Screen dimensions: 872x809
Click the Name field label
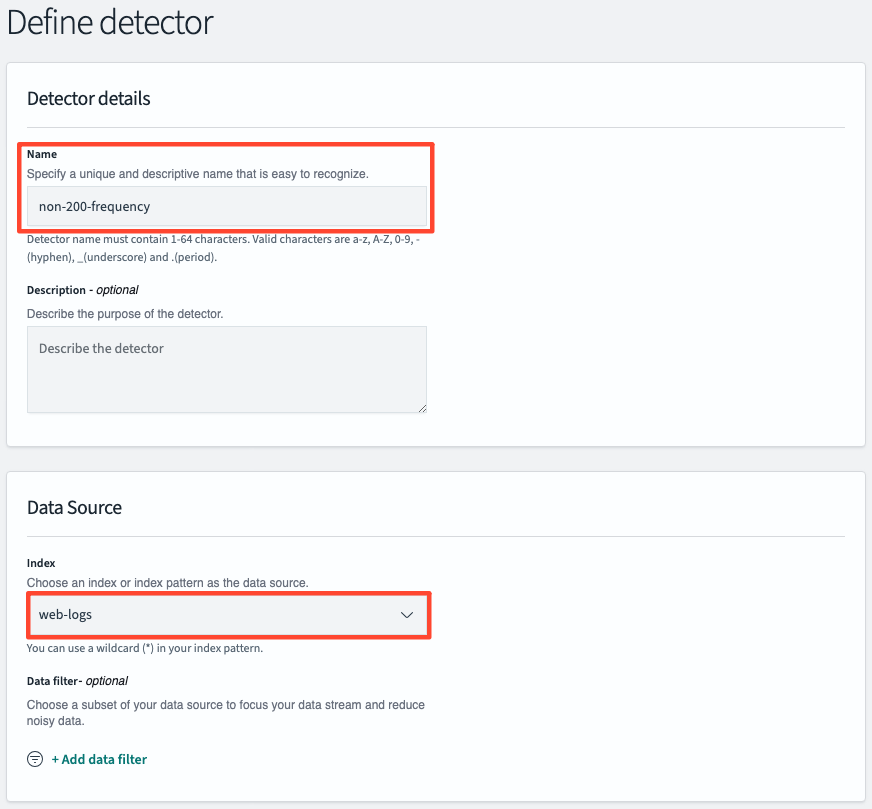coord(42,154)
